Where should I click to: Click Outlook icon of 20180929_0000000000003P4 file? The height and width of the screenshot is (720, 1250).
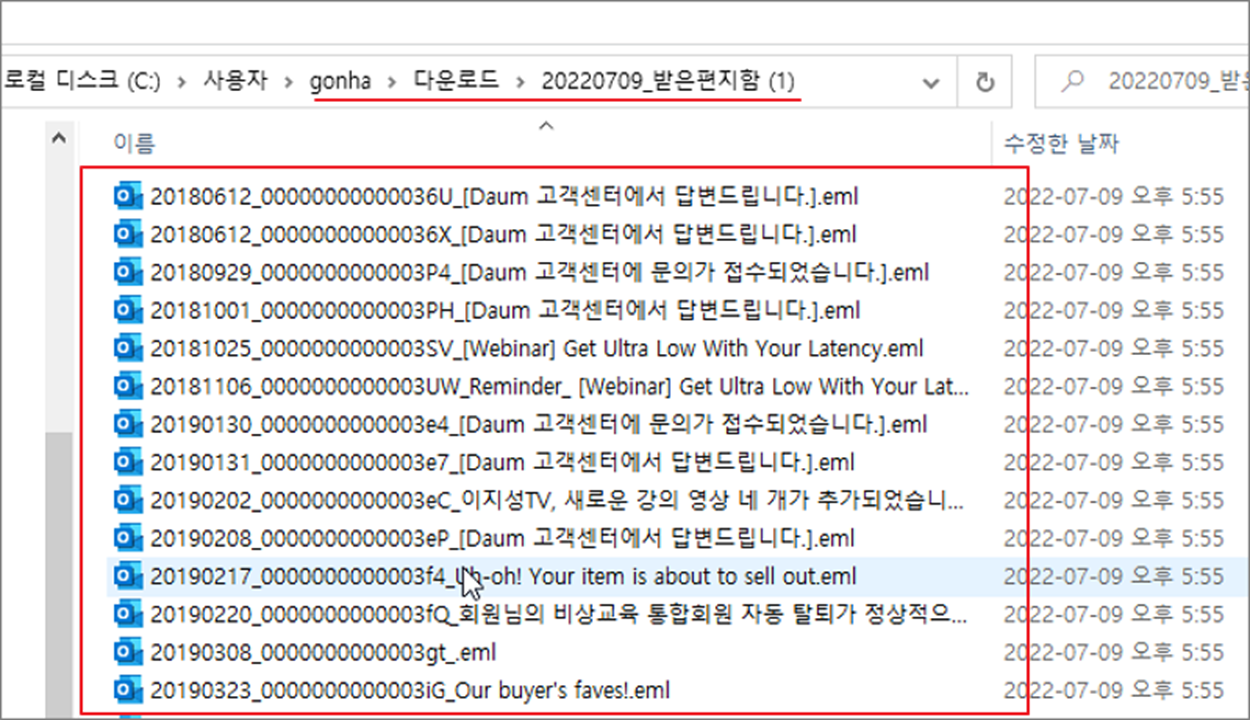click(x=128, y=272)
